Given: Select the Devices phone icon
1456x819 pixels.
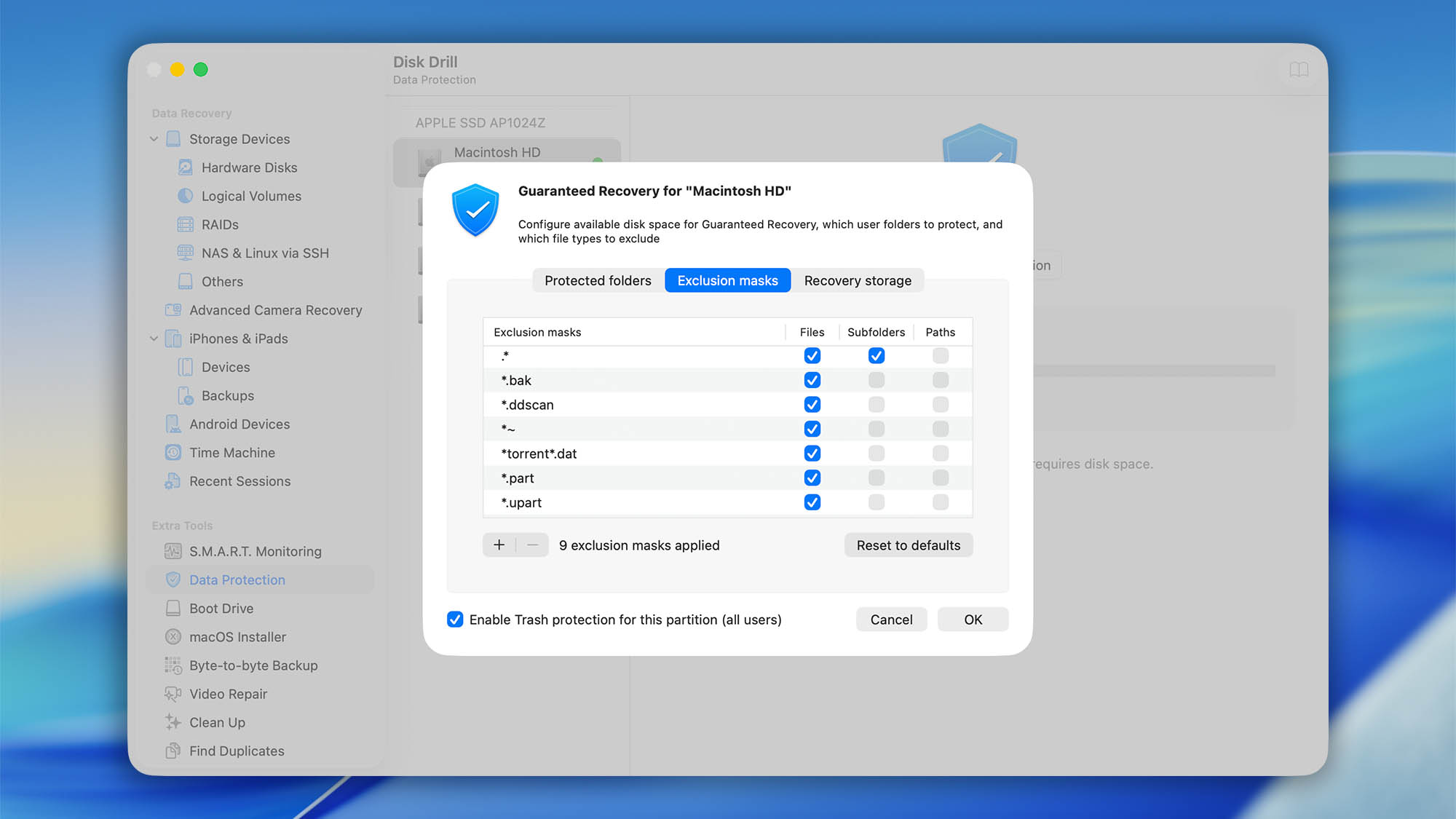Looking at the screenshot, I should pos(186,367).
